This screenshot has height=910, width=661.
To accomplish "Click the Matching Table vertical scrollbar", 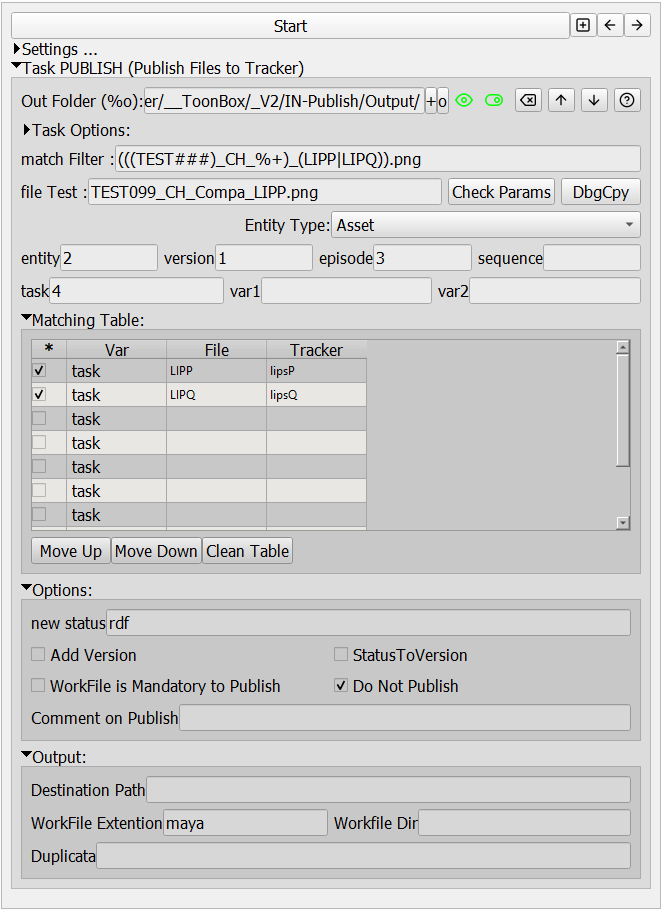I will click(623, 410).
